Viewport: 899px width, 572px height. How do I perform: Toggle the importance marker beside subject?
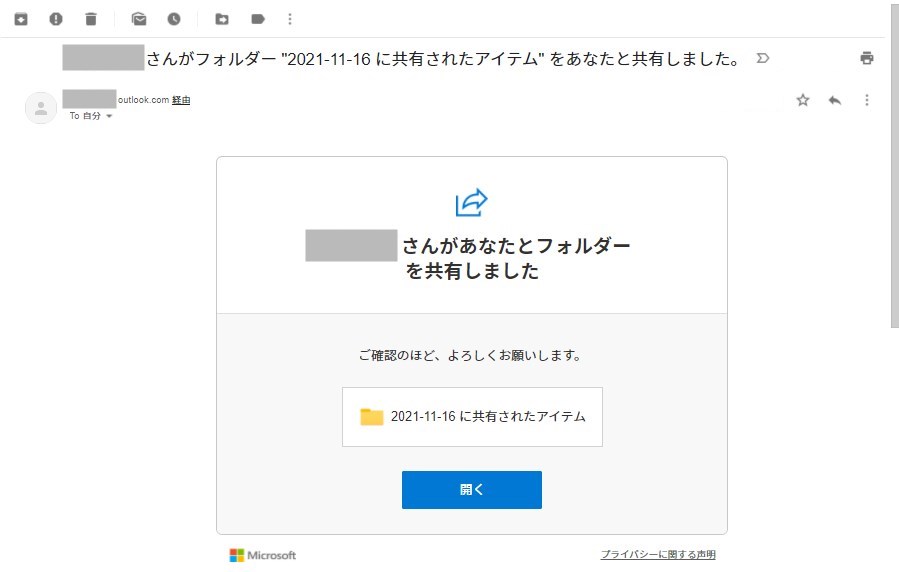tap(763, 58)
